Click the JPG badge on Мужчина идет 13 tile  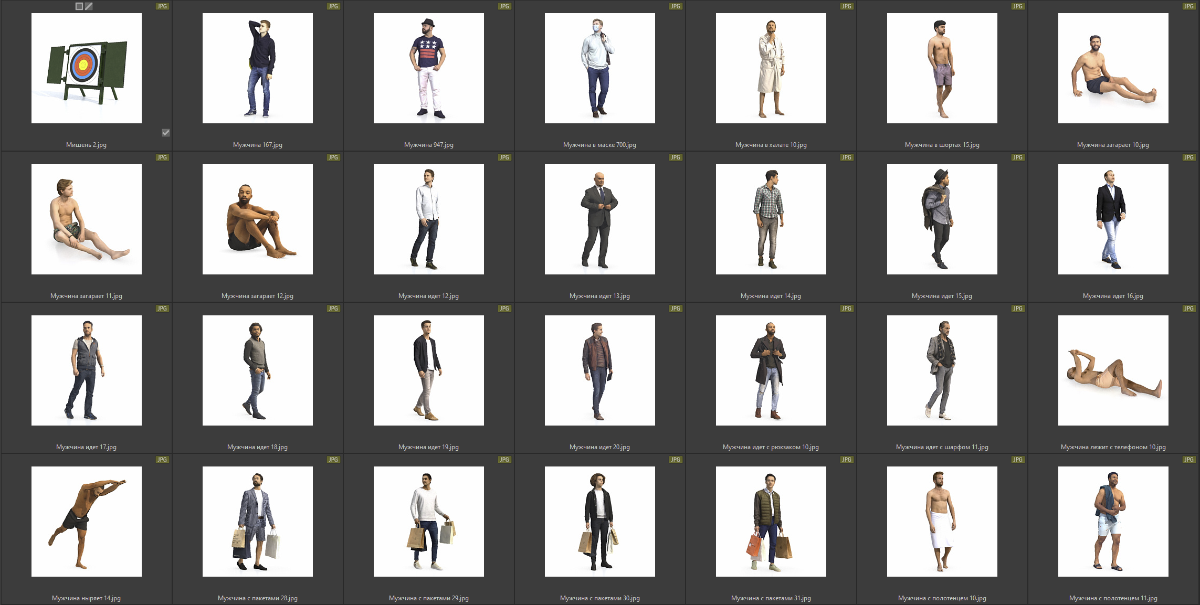point(675,157)
